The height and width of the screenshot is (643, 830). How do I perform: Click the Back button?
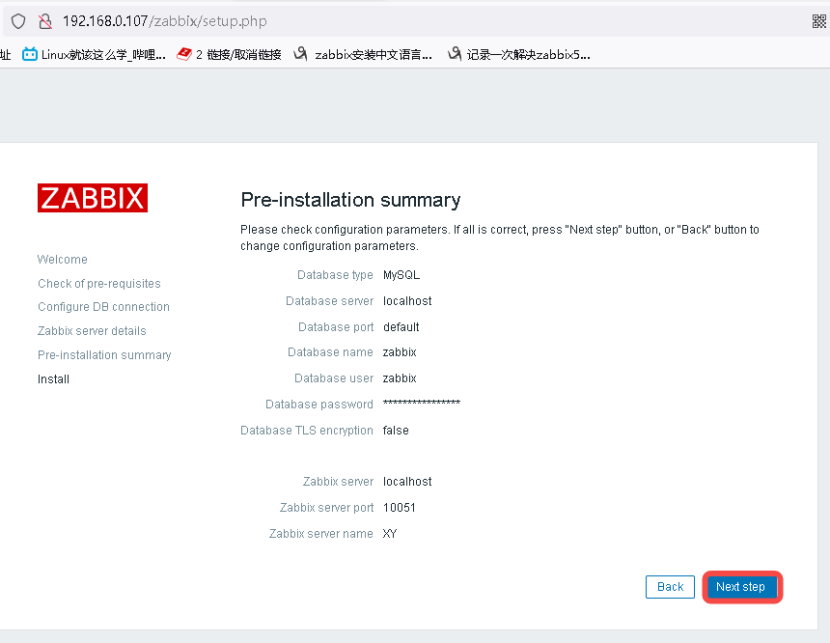[x=670, y=587]
